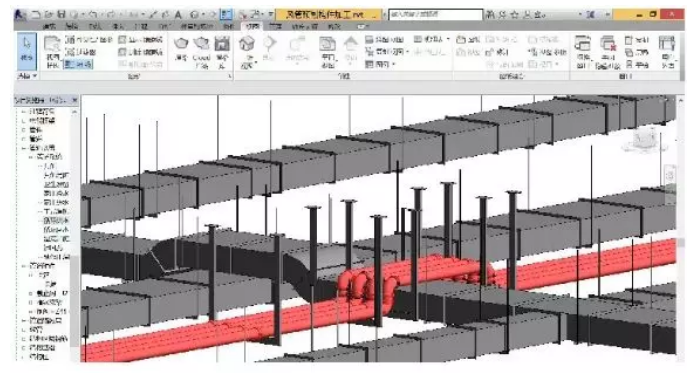Open the Schedules (明细表) dropdown
Image resolution: width=695 pixels, height=373 pixels.
point(432,39)
